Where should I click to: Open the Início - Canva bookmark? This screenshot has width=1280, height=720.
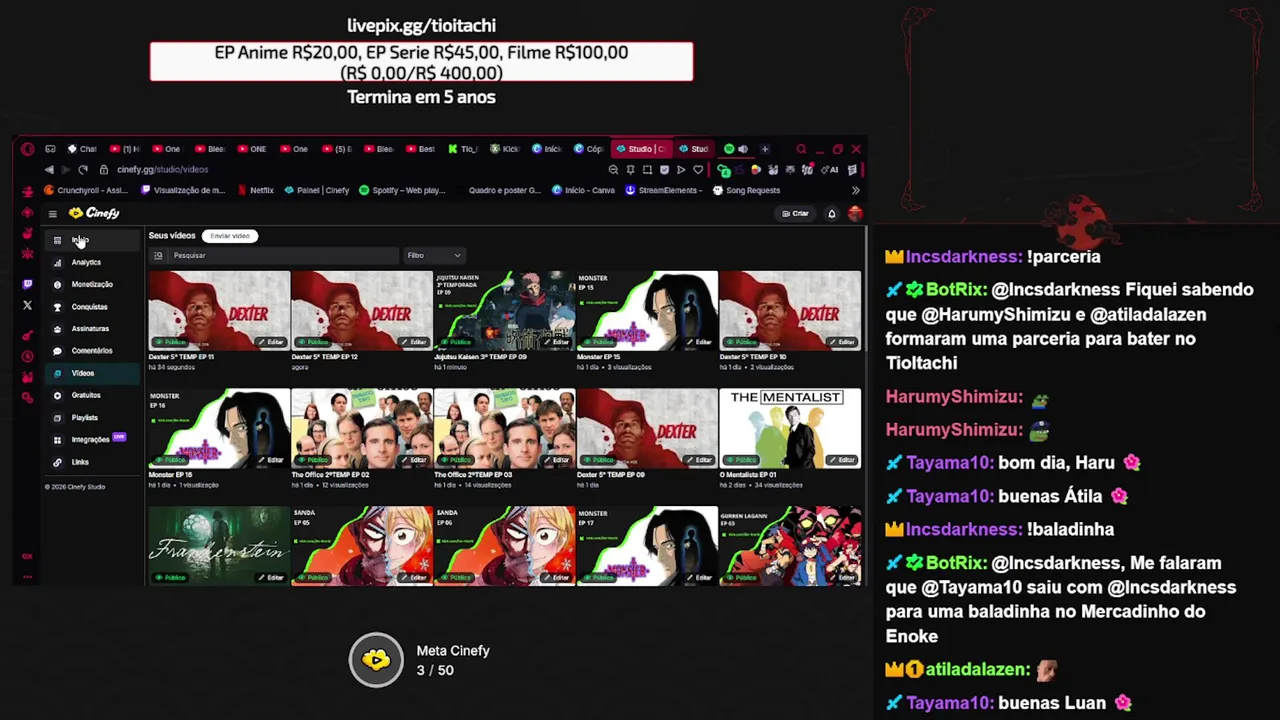585,190
